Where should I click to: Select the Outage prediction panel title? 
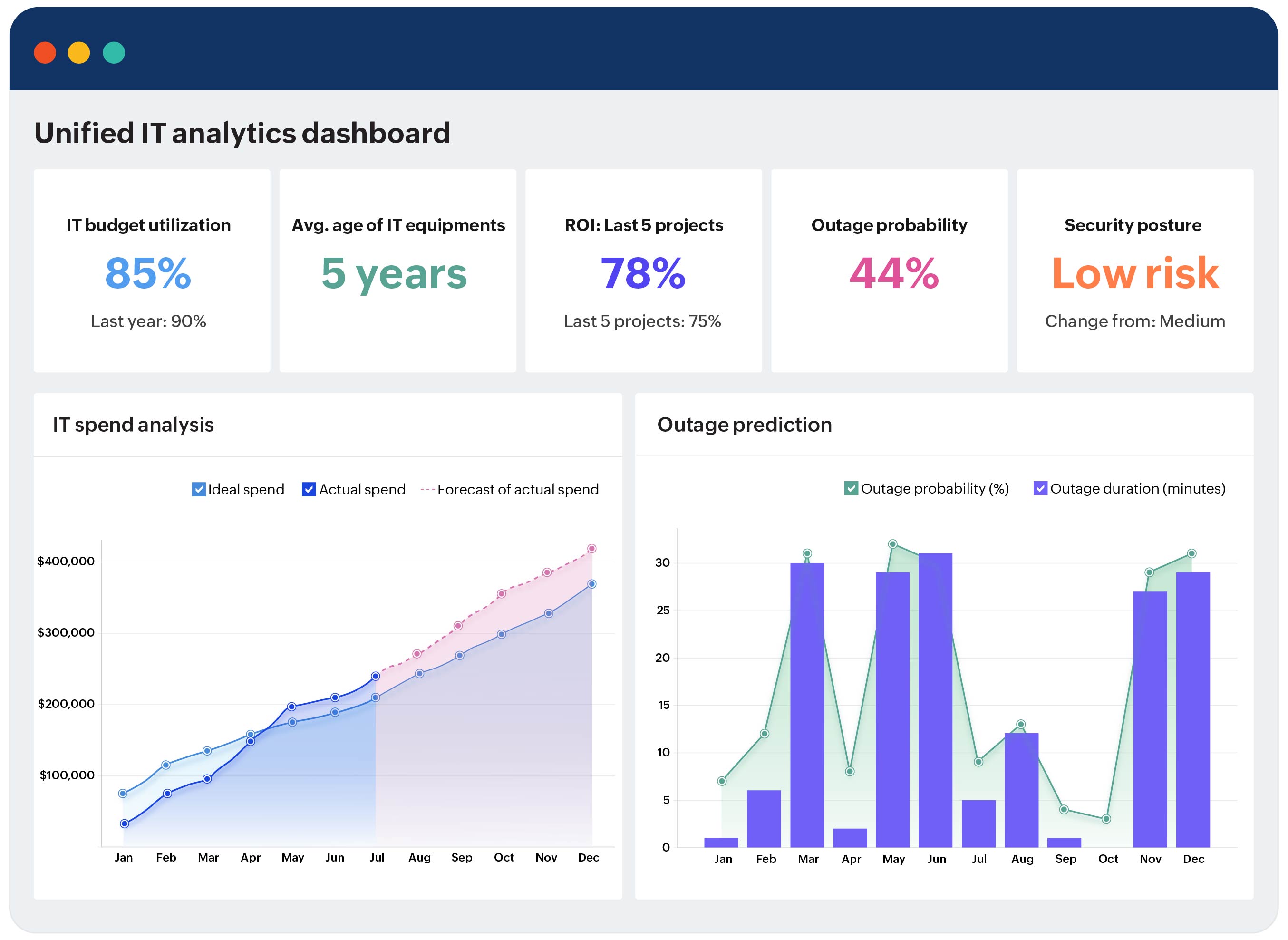click(x=744, y=425)
